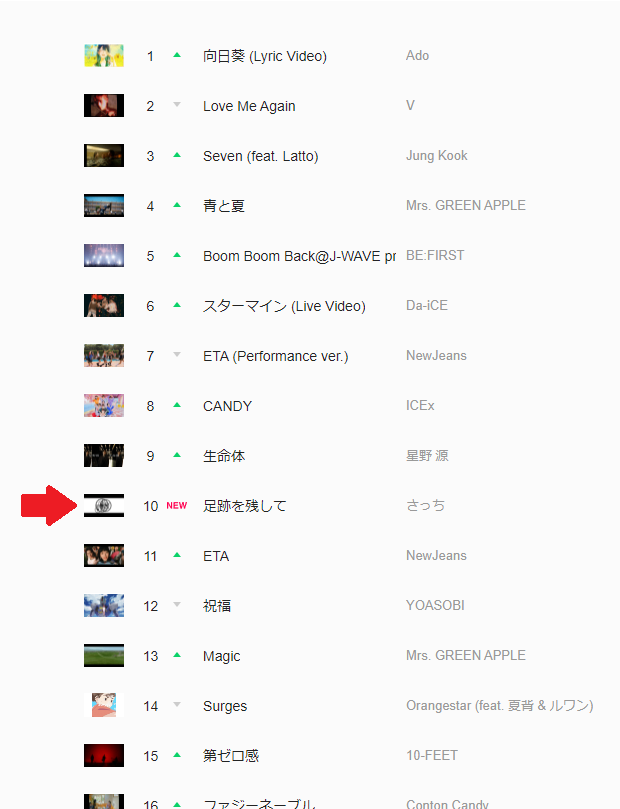
Task: Open artist Mrs. GREEN APPLE for Magic
Action: coord(466,655)
